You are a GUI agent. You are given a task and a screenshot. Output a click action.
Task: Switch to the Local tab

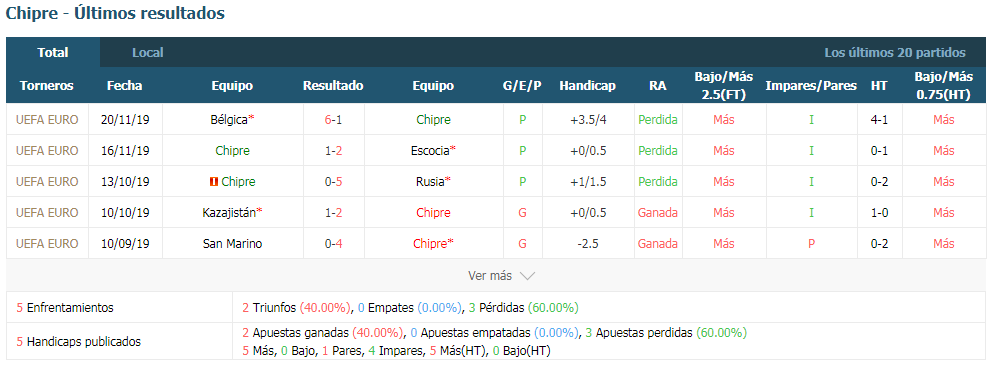click(x=148, y=53)
